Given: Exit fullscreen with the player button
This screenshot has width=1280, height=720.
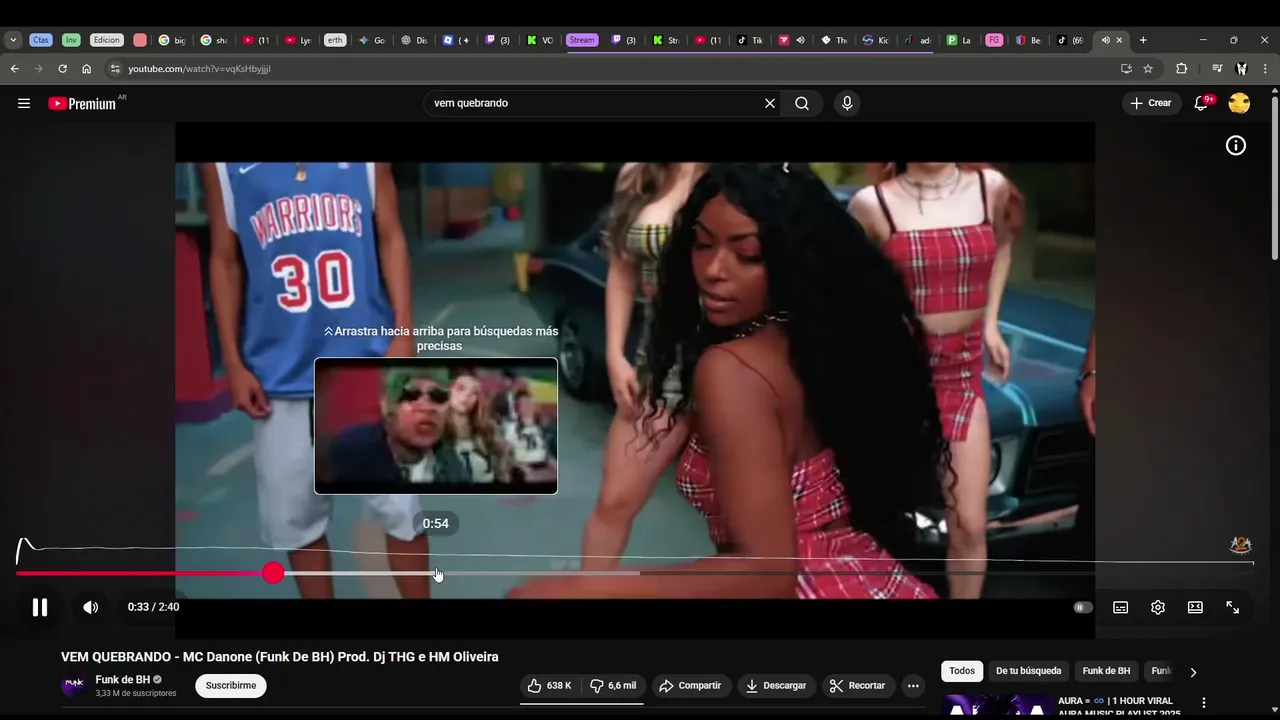Looking at the screenshot, I should coord(1233,607).
